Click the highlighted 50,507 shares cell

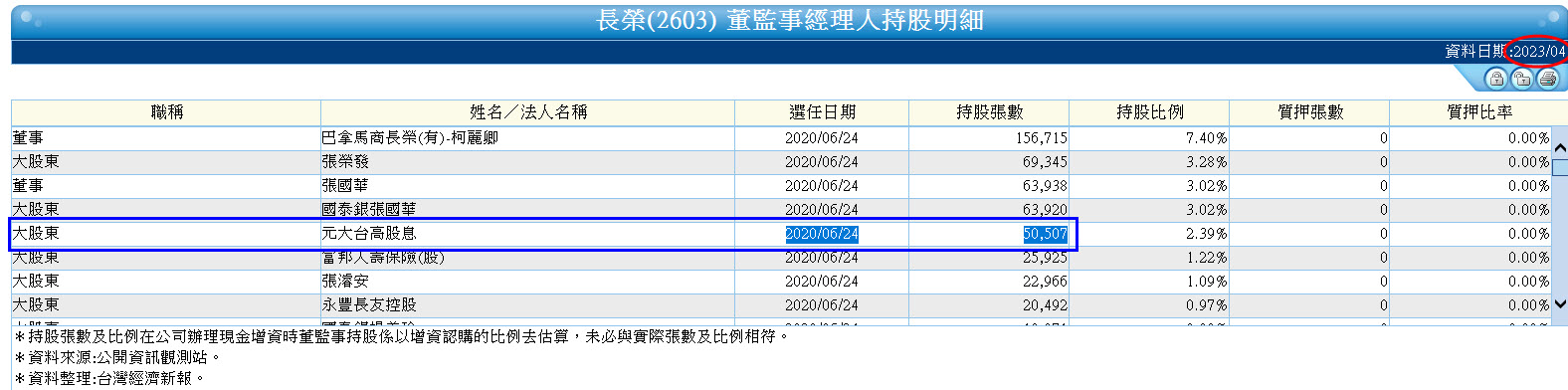[1045, 234]
